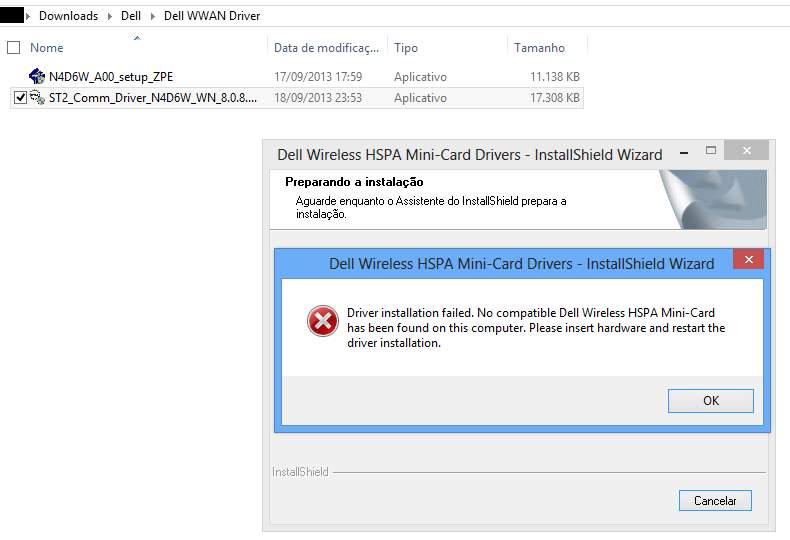The image size is (790, 540).
Task: Toggle the select-all checkbox beside Nome
Action: [x=14, y=48]
